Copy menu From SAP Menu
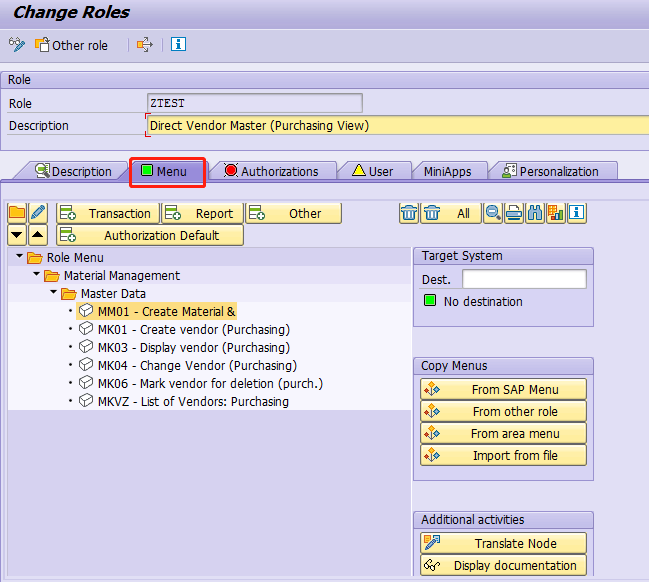Screen dimensions: 649x582 point(503,389)
